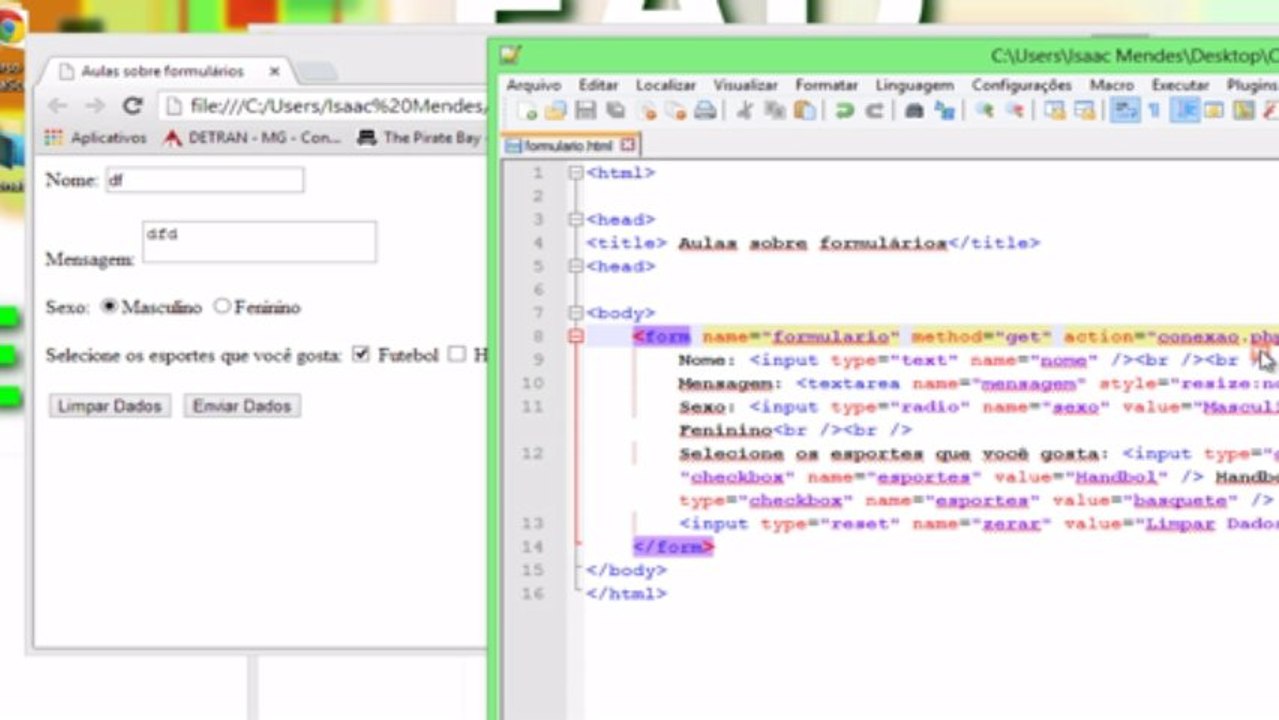Save all files icon in Notepad++
The image size is (1279, 720).
pyautogui.click(x=614, y=110)
